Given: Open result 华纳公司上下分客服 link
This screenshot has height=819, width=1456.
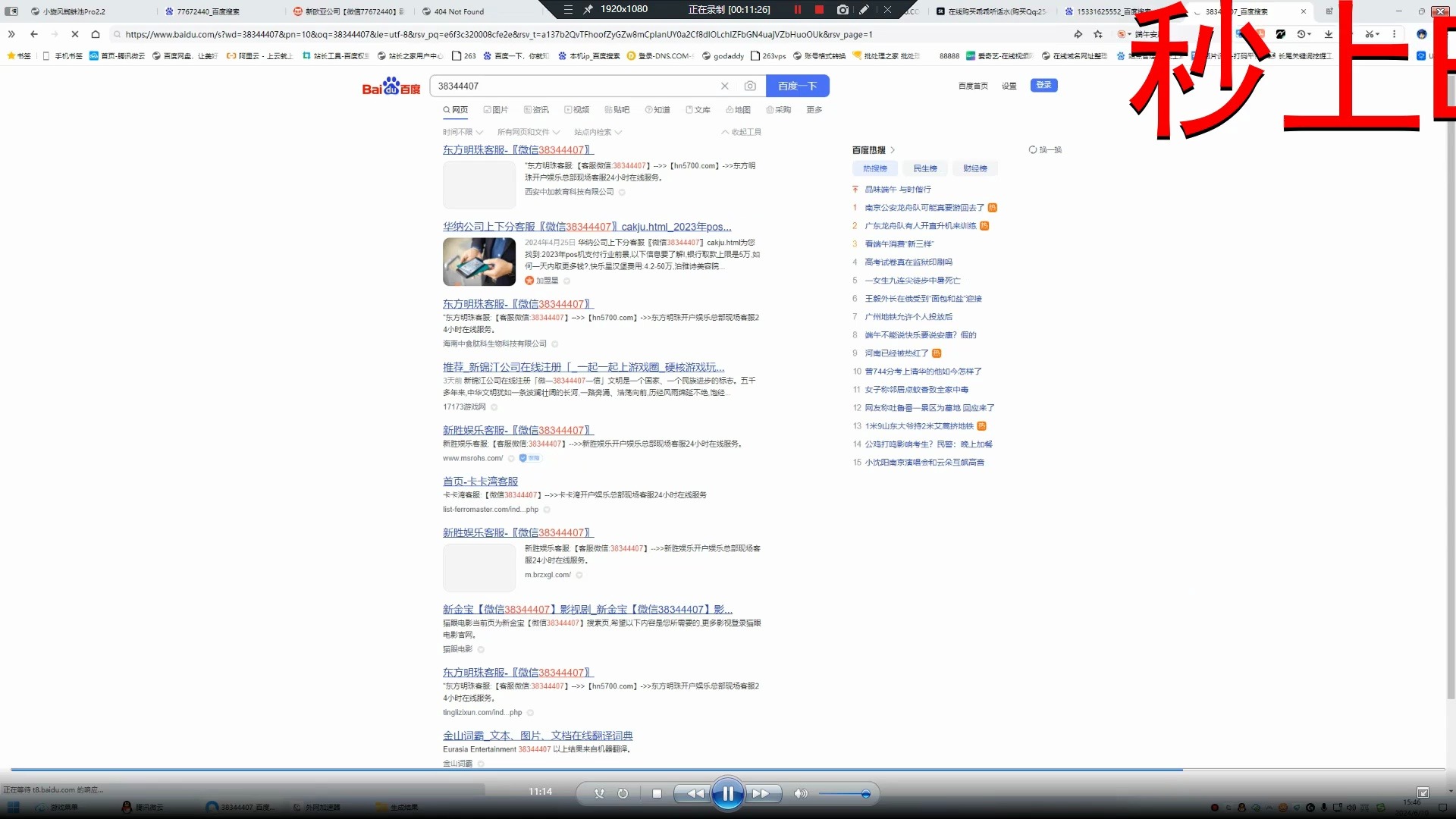Looking at the screenshot, I should point(587,227).
